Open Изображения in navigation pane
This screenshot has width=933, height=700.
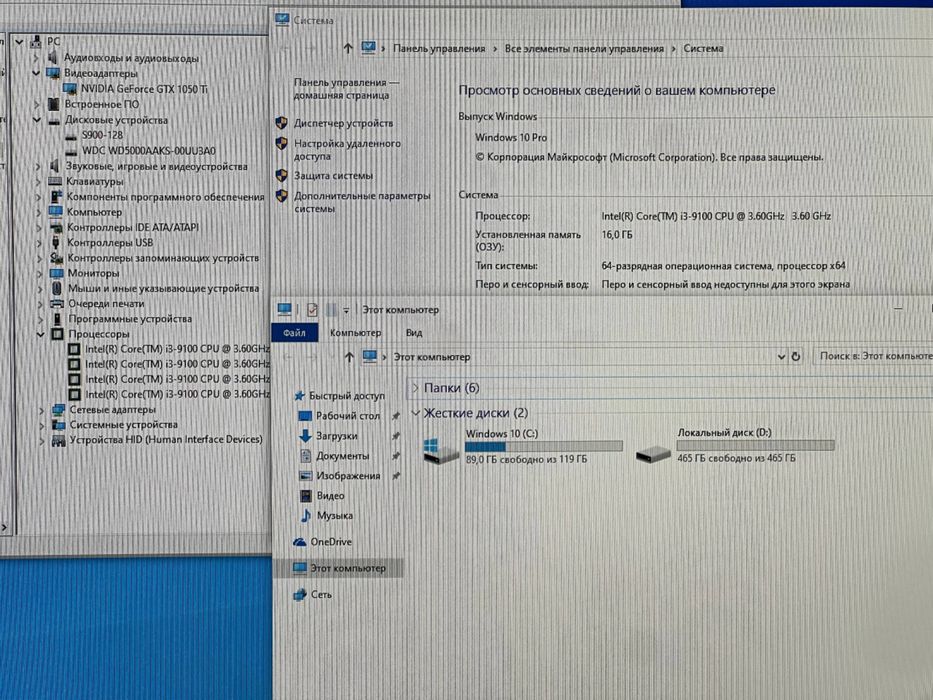click(348, 476)
